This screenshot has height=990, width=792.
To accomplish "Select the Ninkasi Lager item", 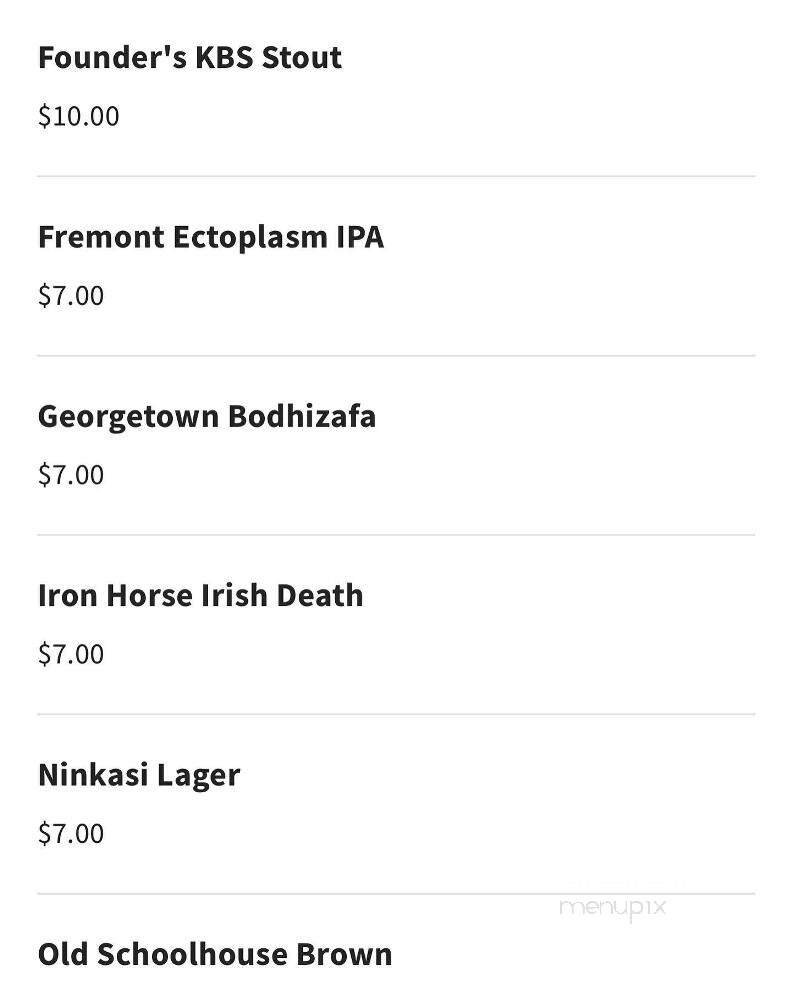I will pyautogui.click(x=139, y=775).
